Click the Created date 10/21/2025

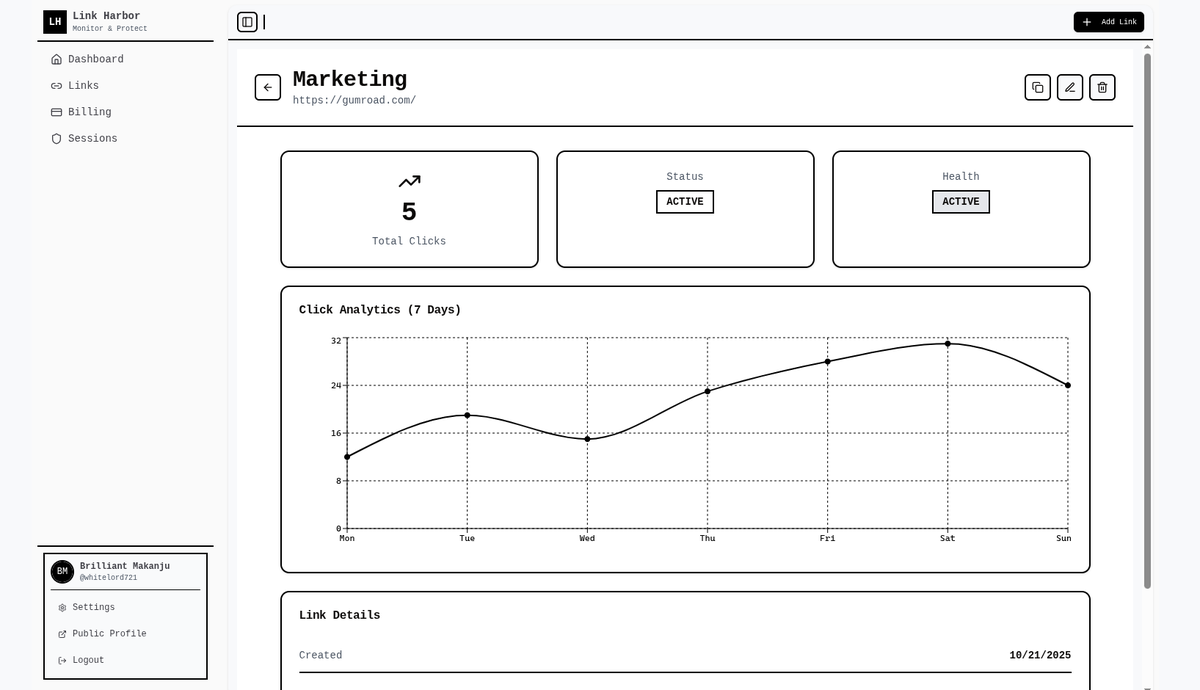point(1040,655)
